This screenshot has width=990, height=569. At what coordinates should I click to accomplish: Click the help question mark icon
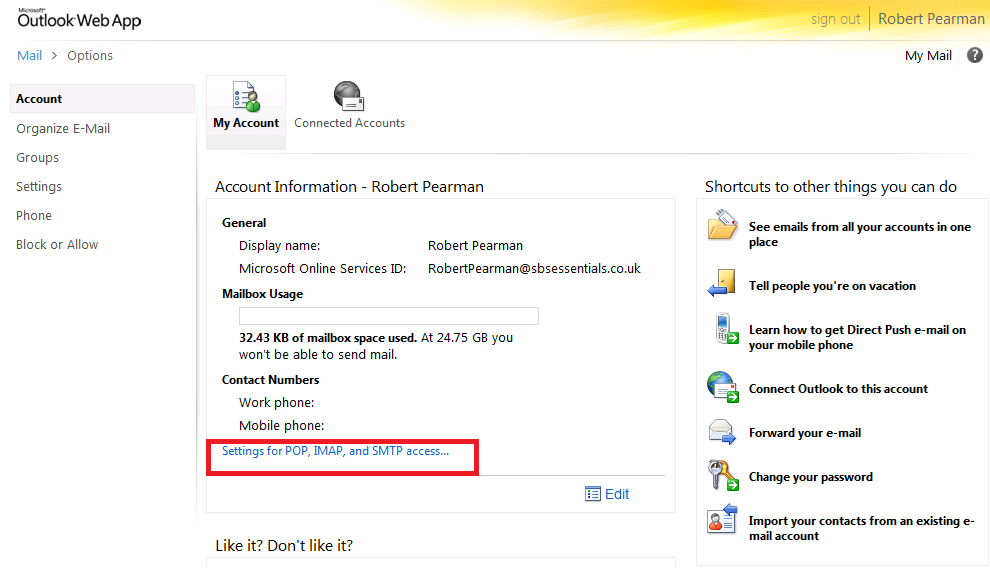[x=975, y=56]
